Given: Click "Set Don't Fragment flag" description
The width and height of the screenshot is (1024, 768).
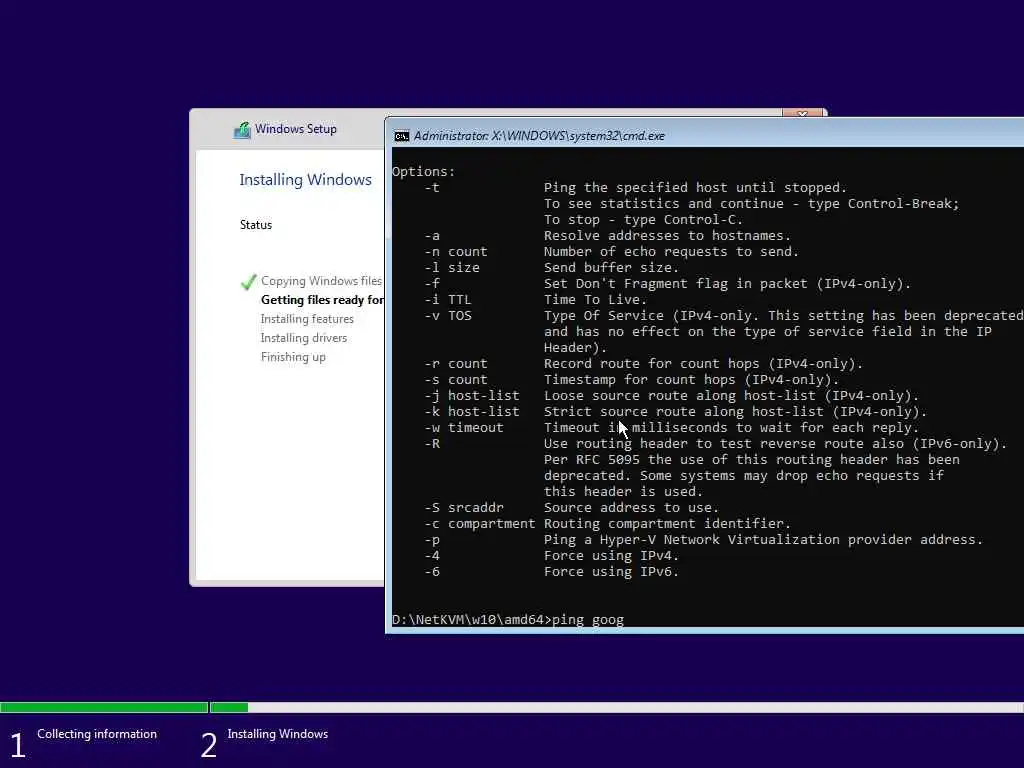Looking at the screenshot, I should click(x=727, y=283).
